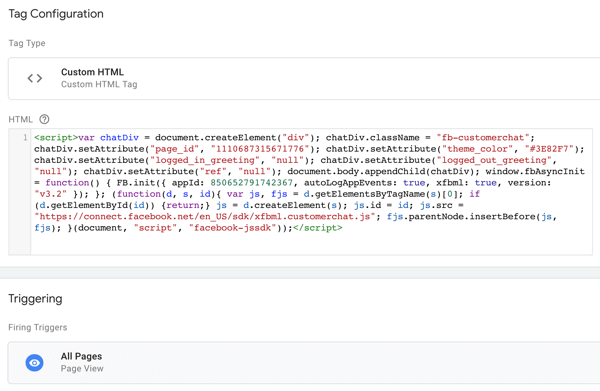
Task: Click the Tag Type label
Action: [27, 43]
